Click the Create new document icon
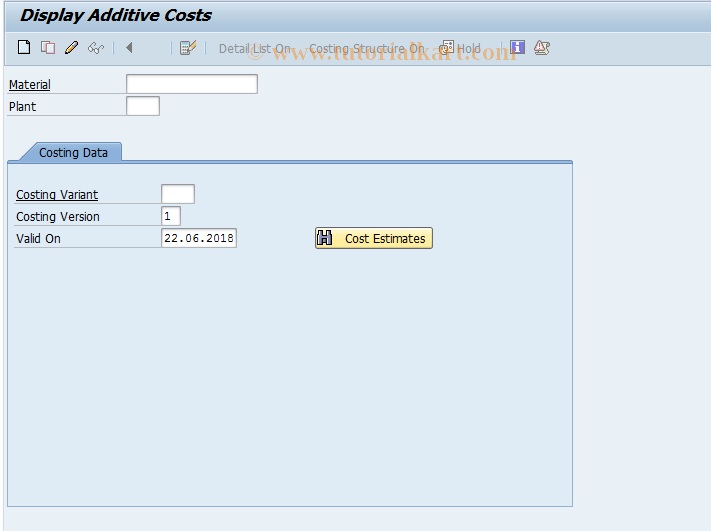The width and height of the screenshot is (711, 531). [x=24, y=47]
